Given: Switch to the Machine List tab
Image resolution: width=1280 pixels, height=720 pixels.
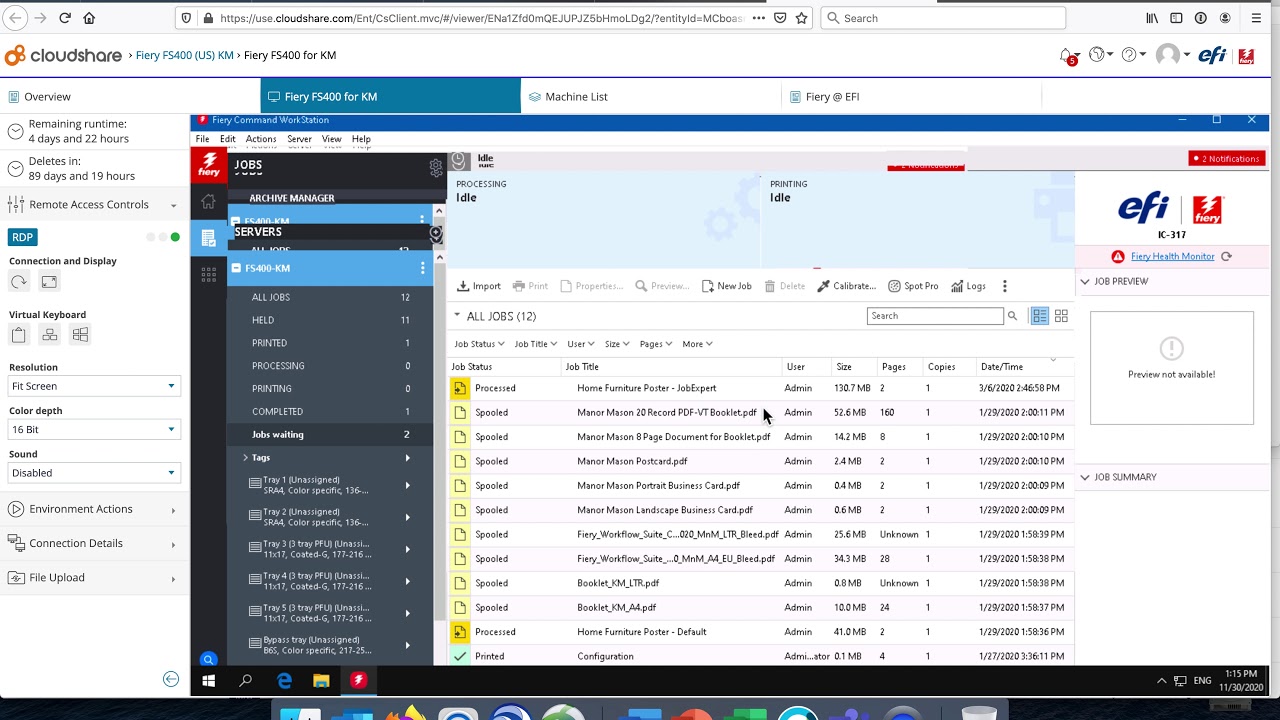Looking at the screenshot, I should 651,97.
